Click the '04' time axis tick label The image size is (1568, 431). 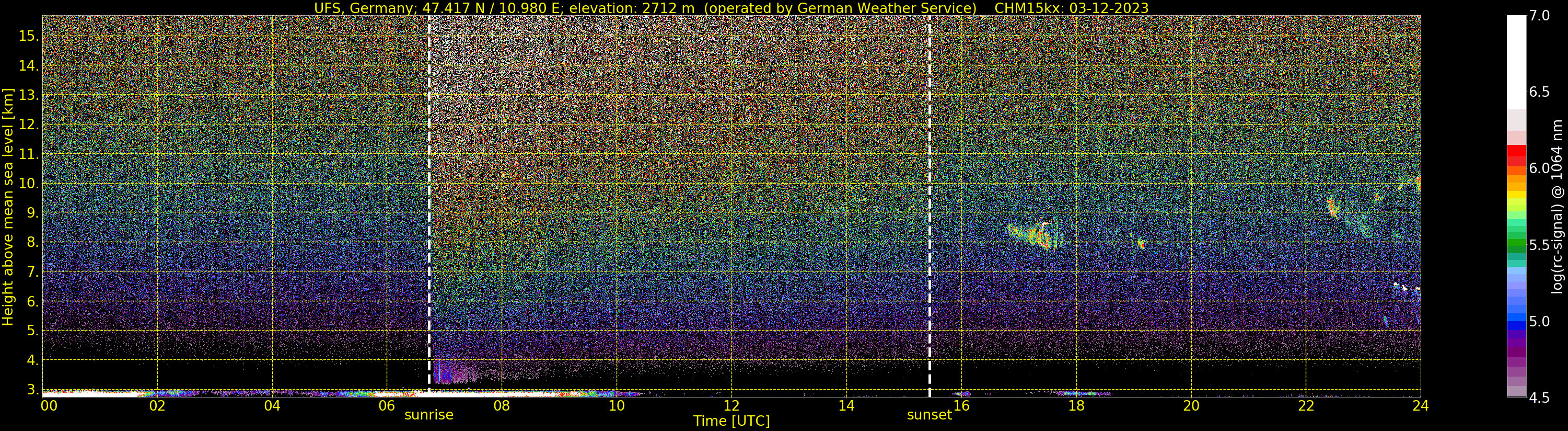pos(272,406)
